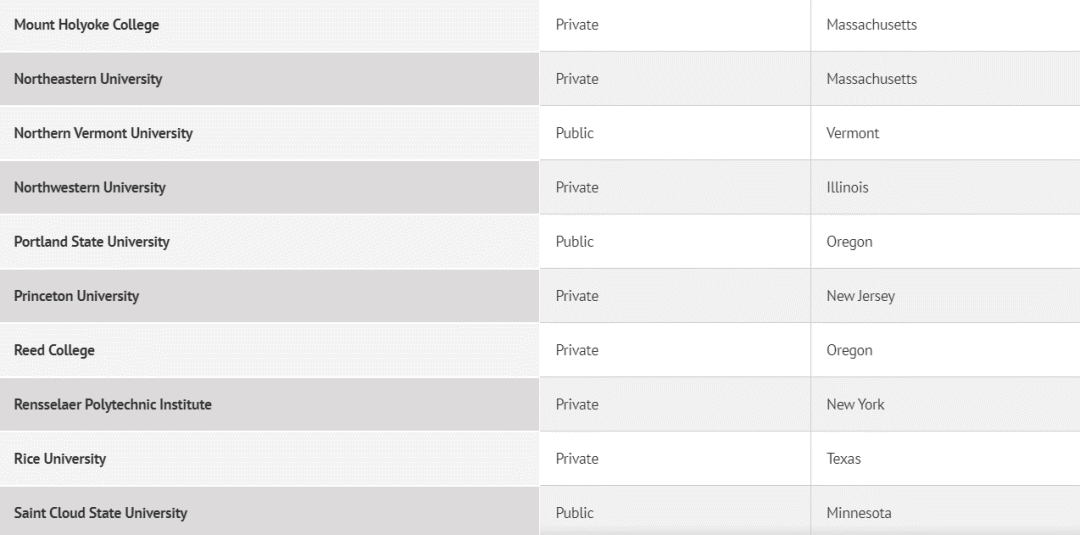Open Rice University row

click(x=60, y=459)
